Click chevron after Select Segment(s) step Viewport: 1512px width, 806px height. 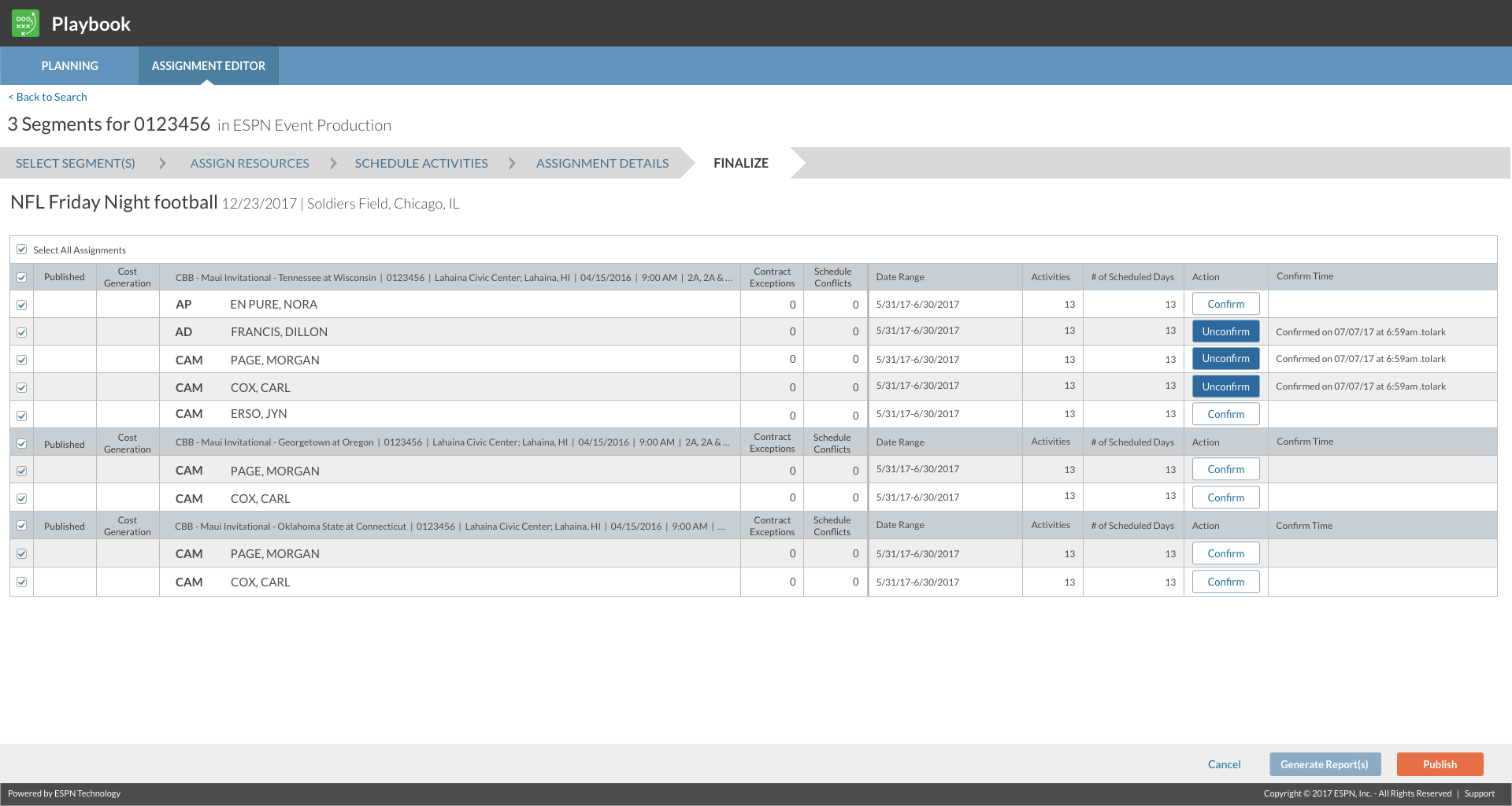click(x=163, y=163)
